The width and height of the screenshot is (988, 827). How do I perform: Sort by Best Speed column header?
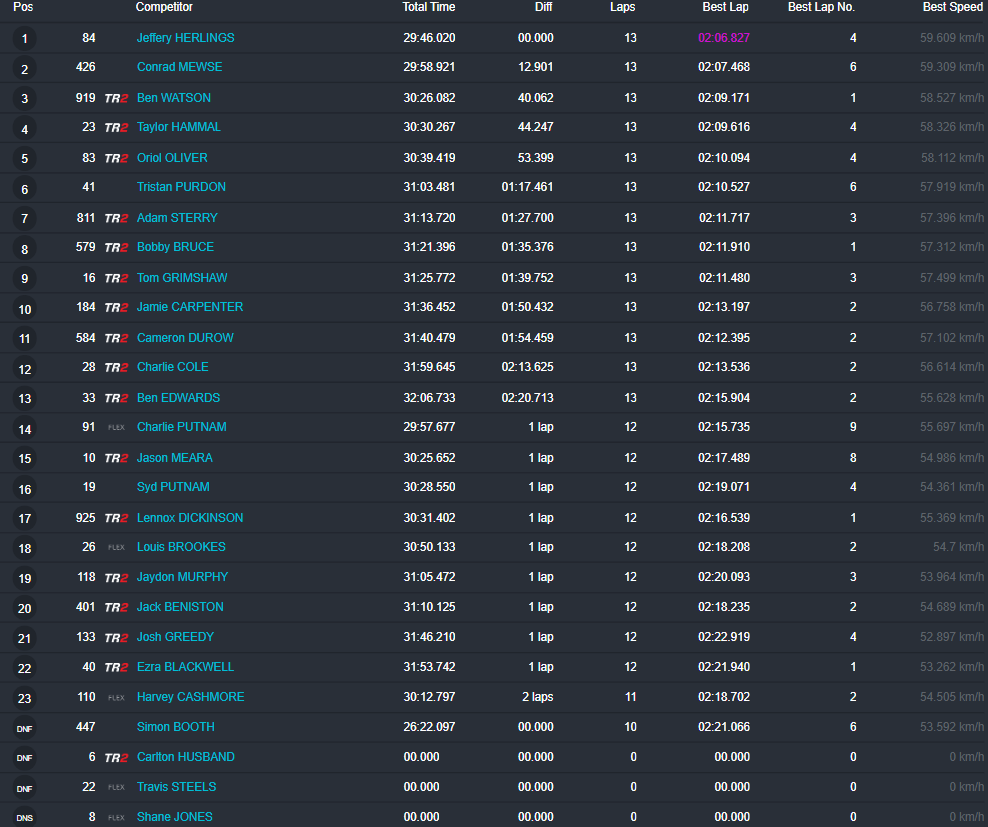[953, 7]
